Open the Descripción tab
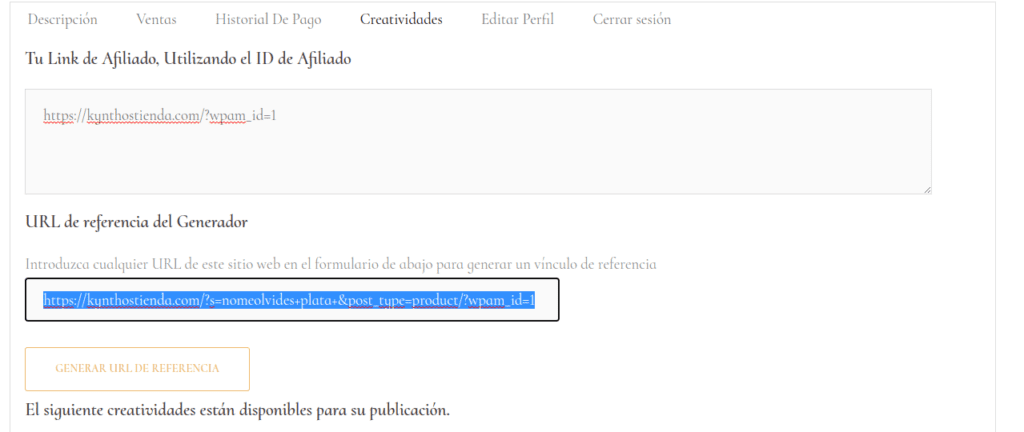This screenshot has height=432, width=1024. point(62,19)
